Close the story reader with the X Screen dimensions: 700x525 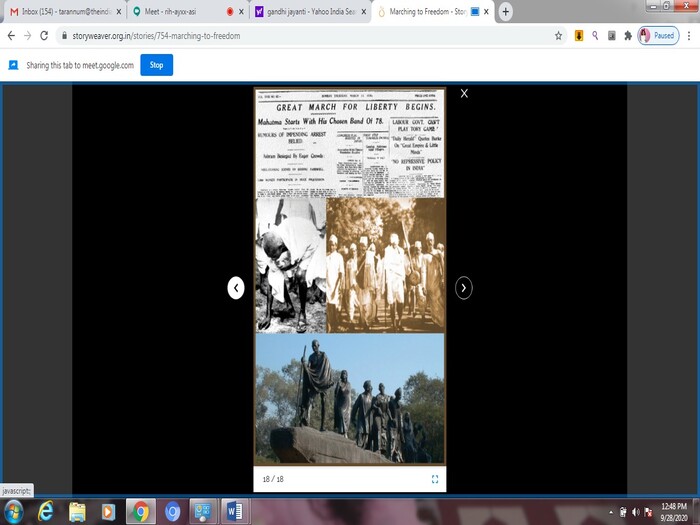(x=464, y=93)
